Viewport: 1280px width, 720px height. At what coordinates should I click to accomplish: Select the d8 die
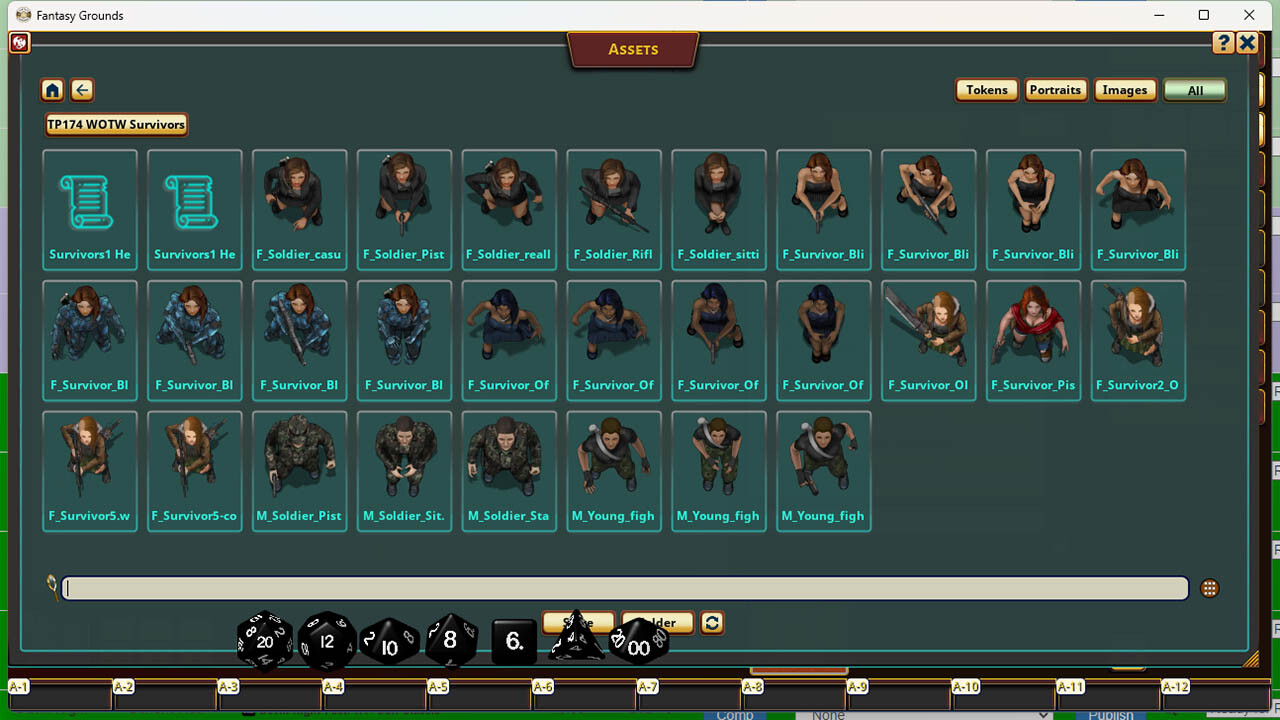451,641
